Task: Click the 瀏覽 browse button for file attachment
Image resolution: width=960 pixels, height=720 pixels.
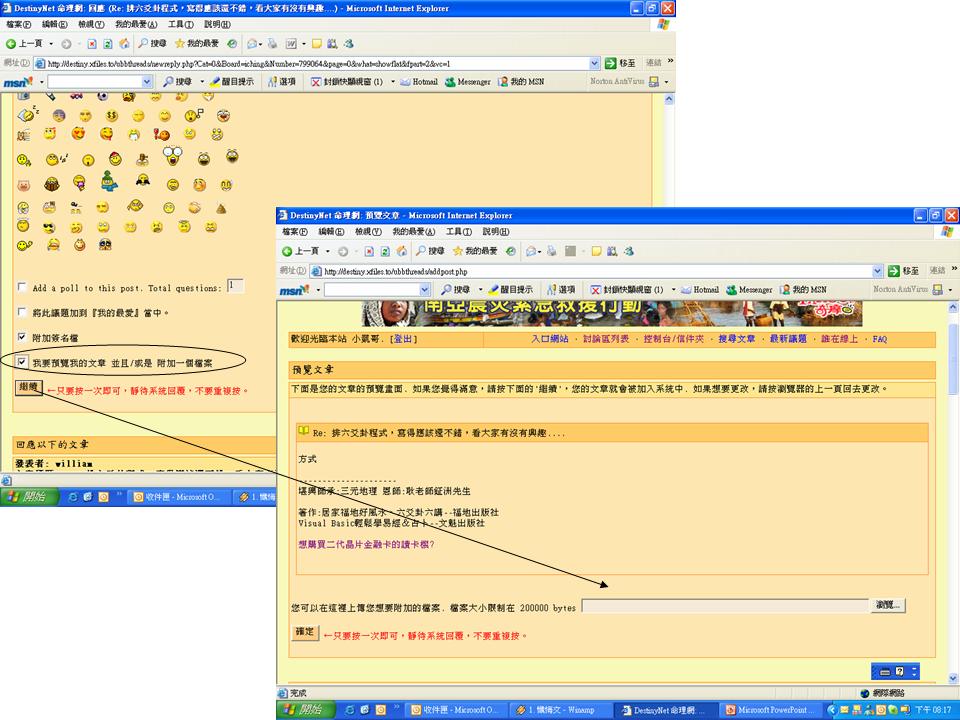Action: click(889, 604)
